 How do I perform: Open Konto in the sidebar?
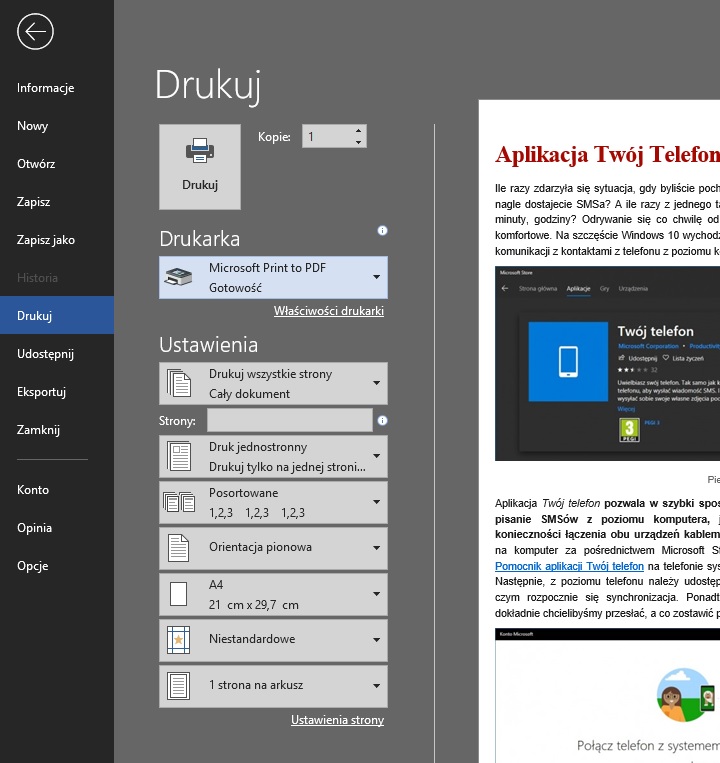57,490
